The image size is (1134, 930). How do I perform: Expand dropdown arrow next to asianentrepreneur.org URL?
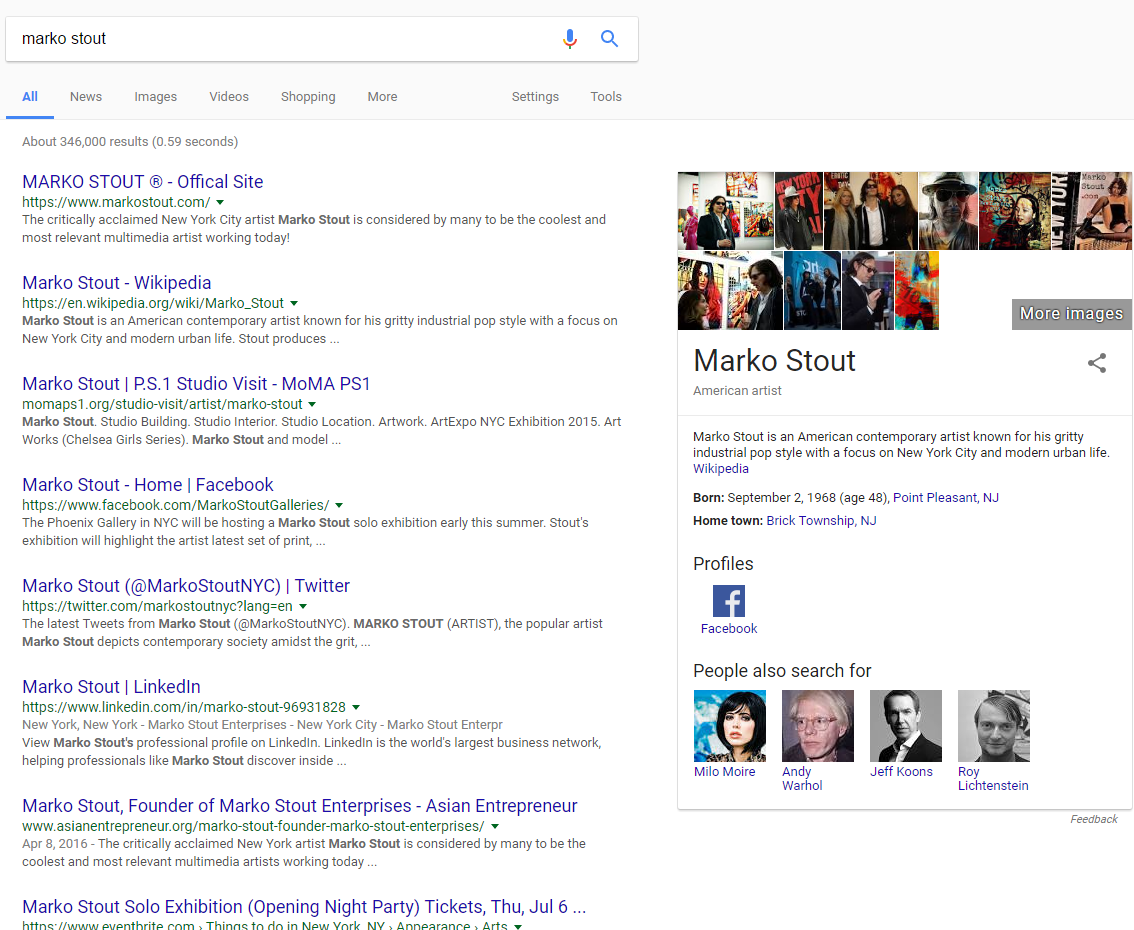(495, 827)
